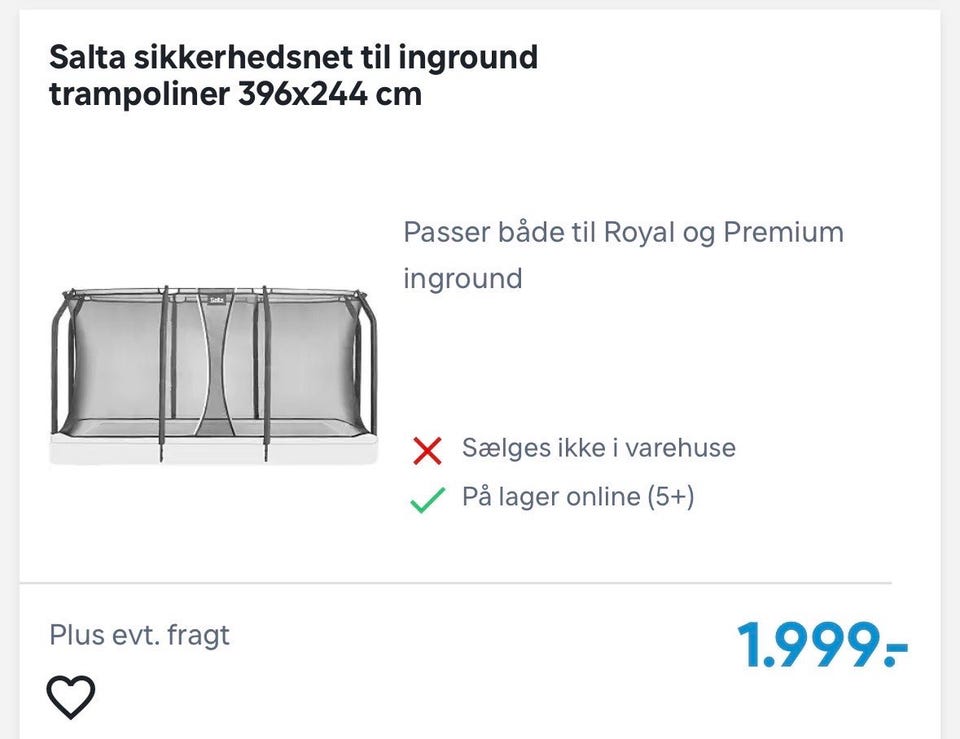This screenshot has width=960, height=739.
Task: Click the green checkmark stock icon
Action: (427, 499)
